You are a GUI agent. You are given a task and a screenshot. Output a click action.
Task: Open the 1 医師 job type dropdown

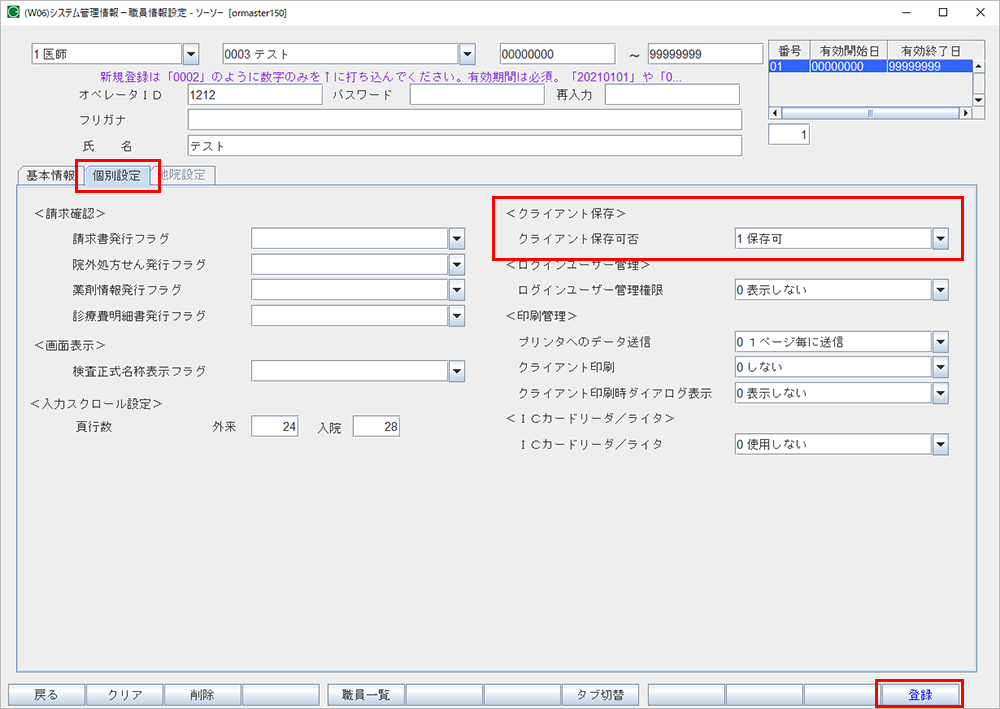pos(191,53)
